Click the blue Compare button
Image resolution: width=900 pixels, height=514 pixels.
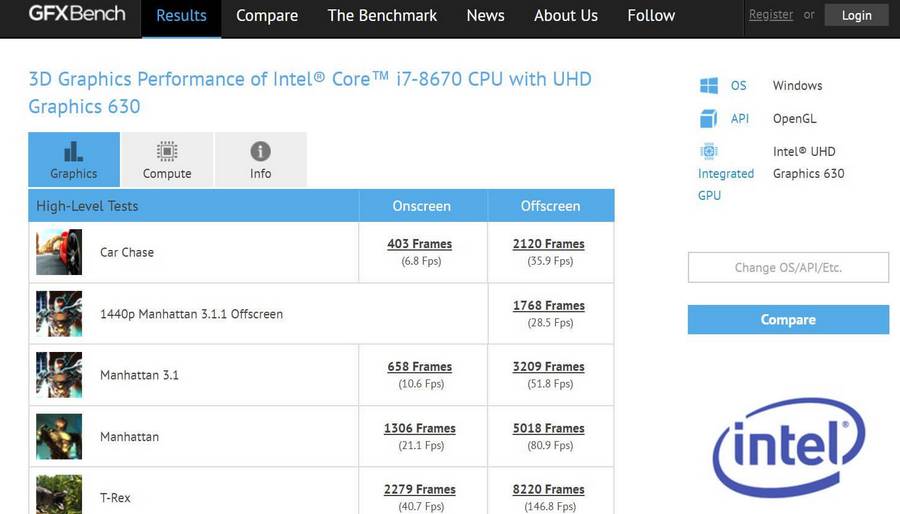(788, 320)
